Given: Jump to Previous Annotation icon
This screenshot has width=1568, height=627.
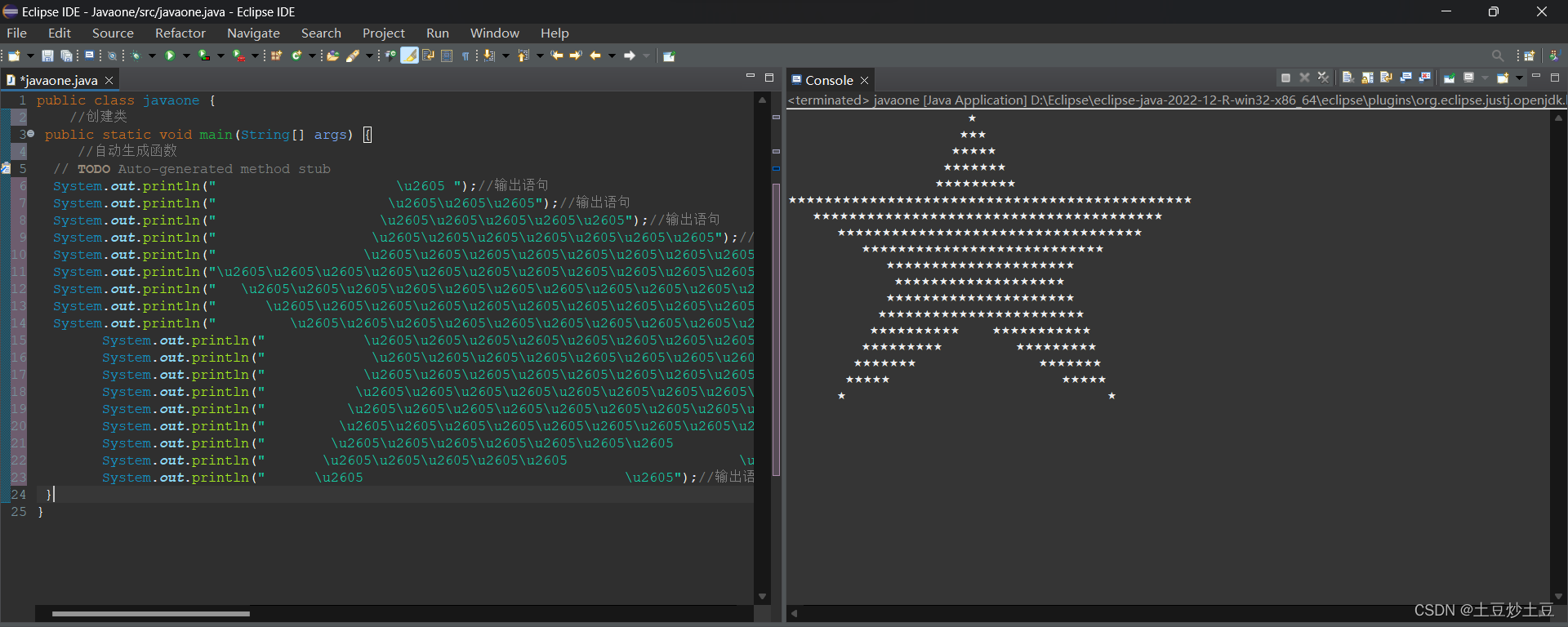Looking at the screenshot, I should [x=523, y=56].
